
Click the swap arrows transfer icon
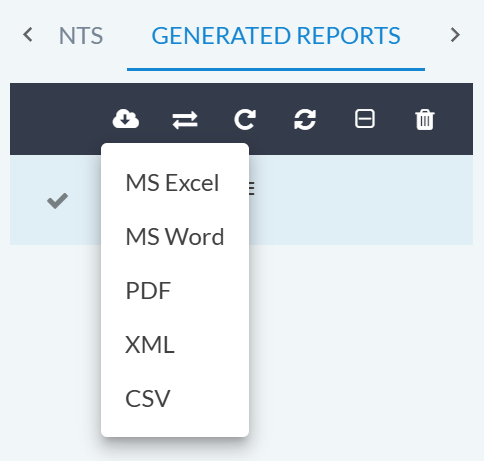185,120
